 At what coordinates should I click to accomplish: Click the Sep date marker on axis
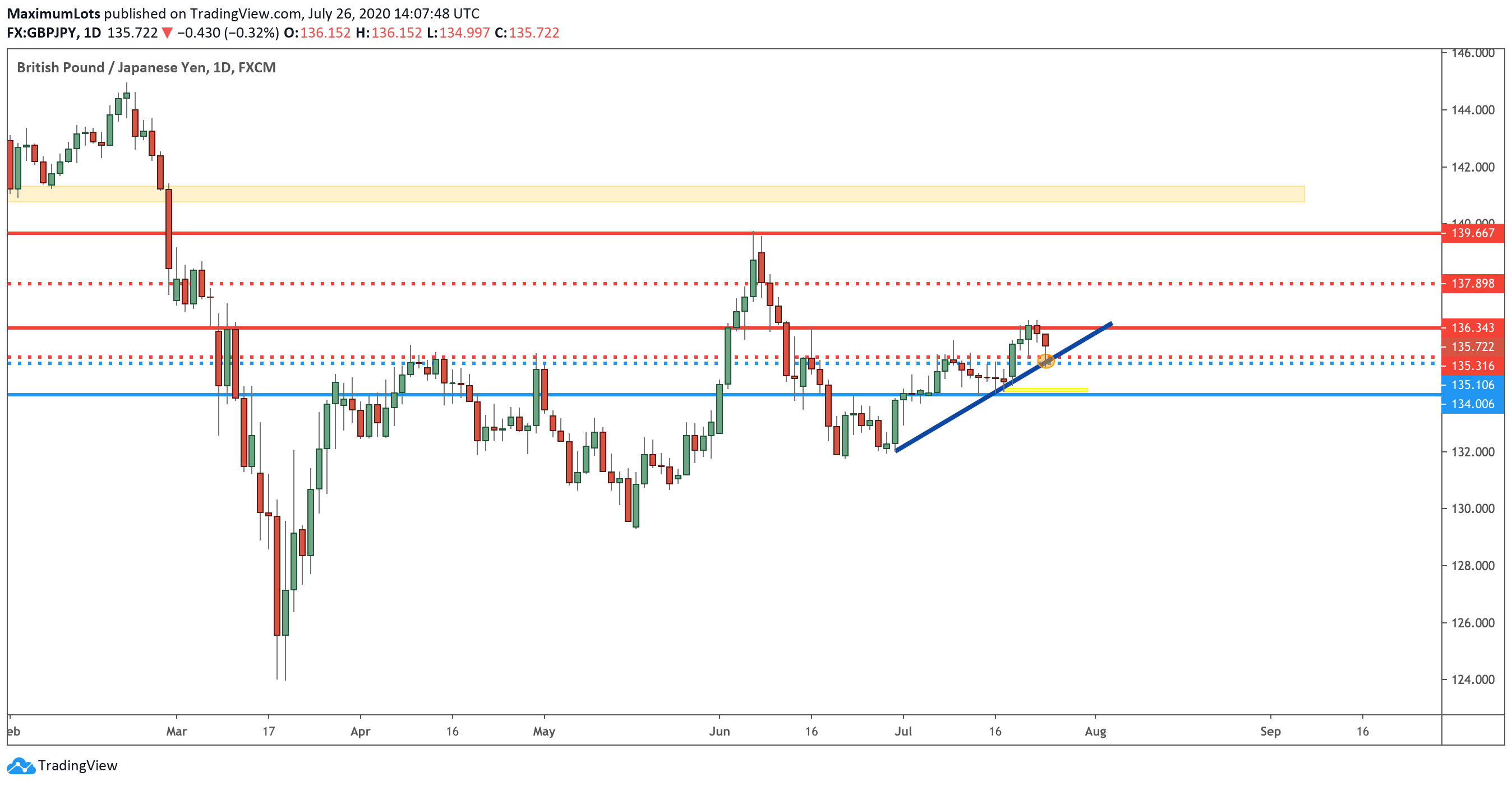coord(1270,731)
